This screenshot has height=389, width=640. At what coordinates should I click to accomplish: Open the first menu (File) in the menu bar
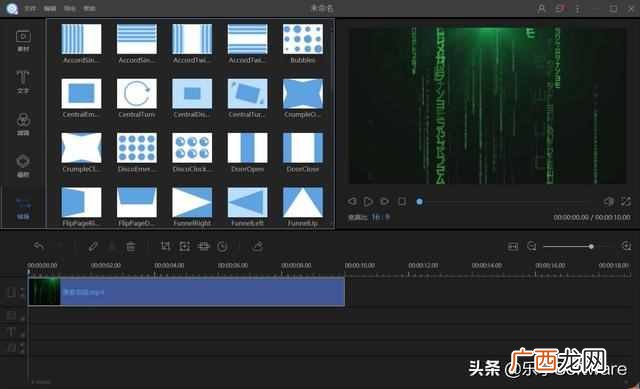(x=30, y=8)
